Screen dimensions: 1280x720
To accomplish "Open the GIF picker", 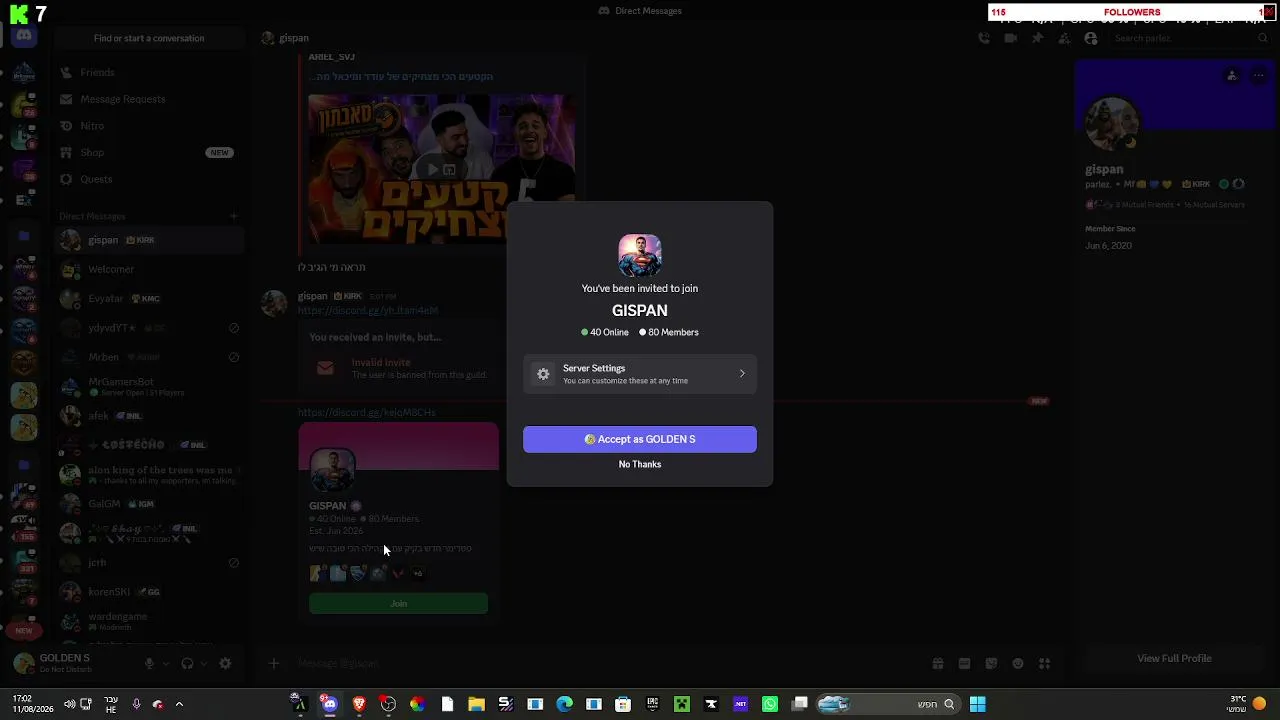I will click(x=965, y=663).
